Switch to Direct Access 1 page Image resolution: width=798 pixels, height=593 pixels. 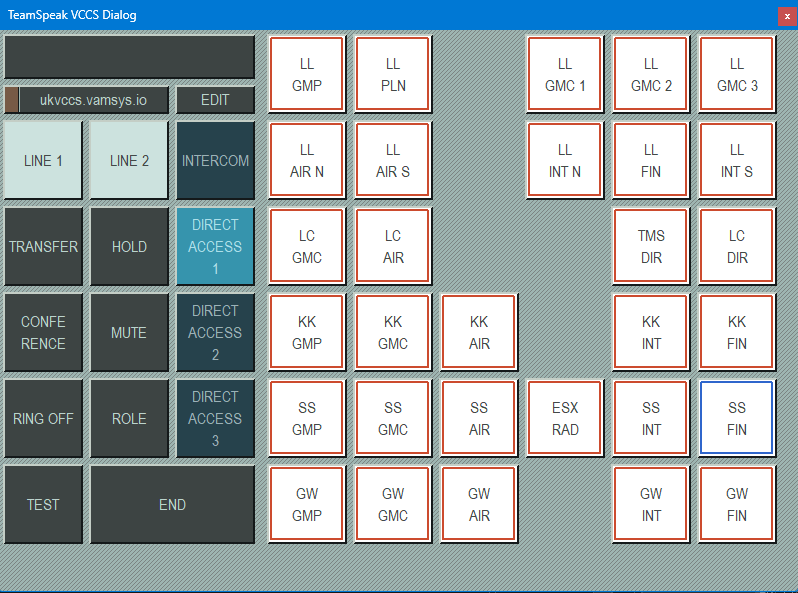pos(215,247)
